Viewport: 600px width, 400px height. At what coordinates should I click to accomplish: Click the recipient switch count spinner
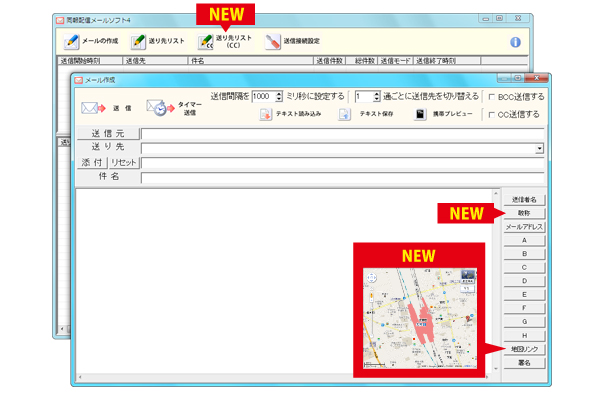point(374,96)
